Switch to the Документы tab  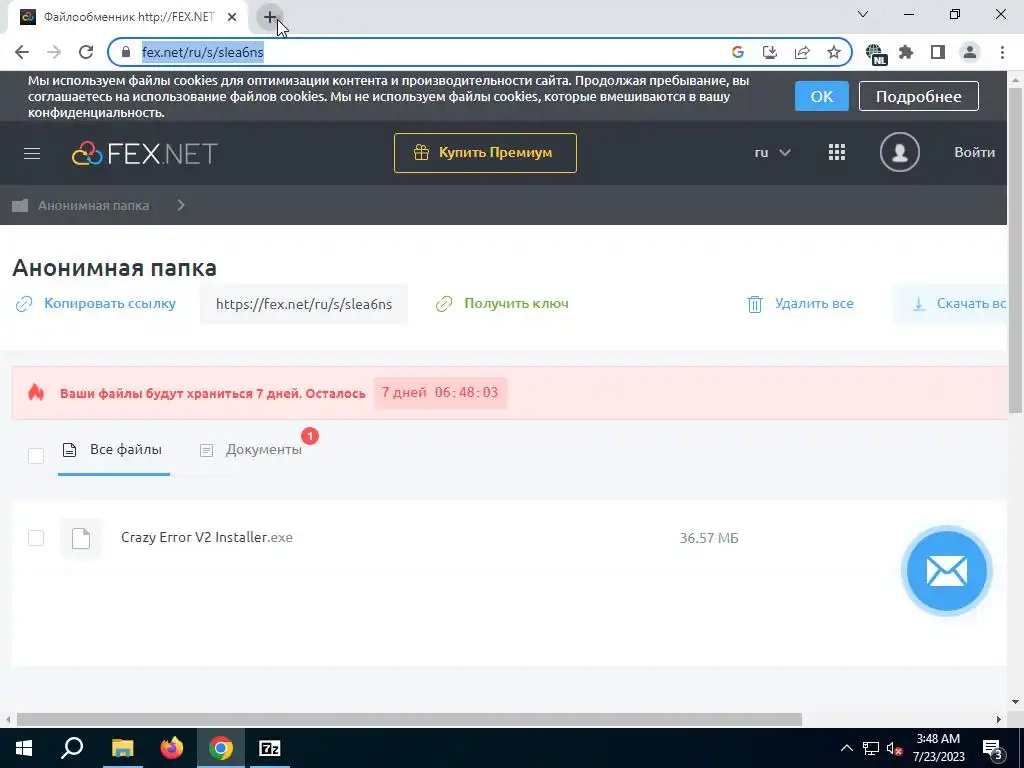click(x=251, y=450)
